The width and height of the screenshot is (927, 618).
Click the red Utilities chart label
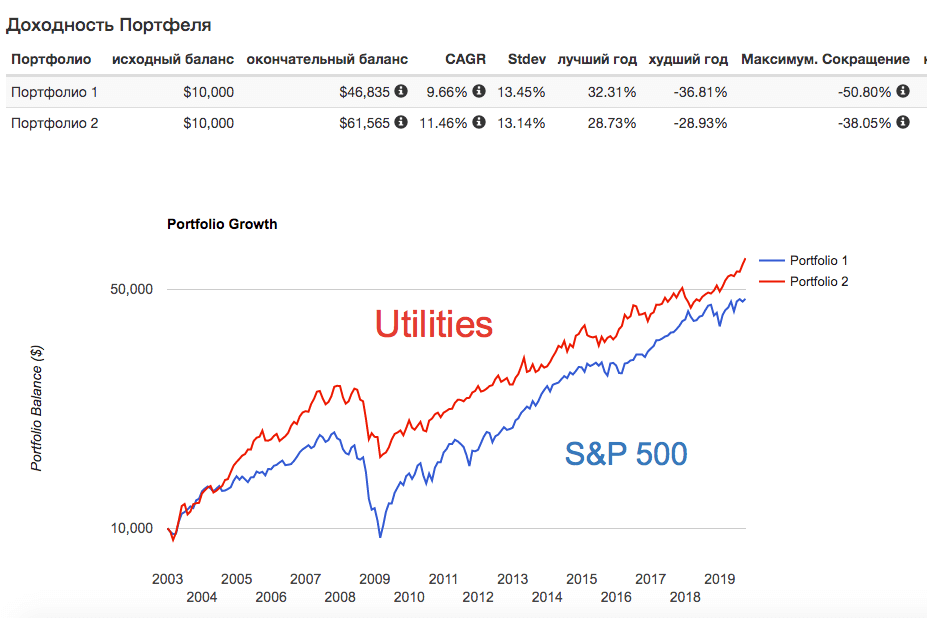click(434, 324)
